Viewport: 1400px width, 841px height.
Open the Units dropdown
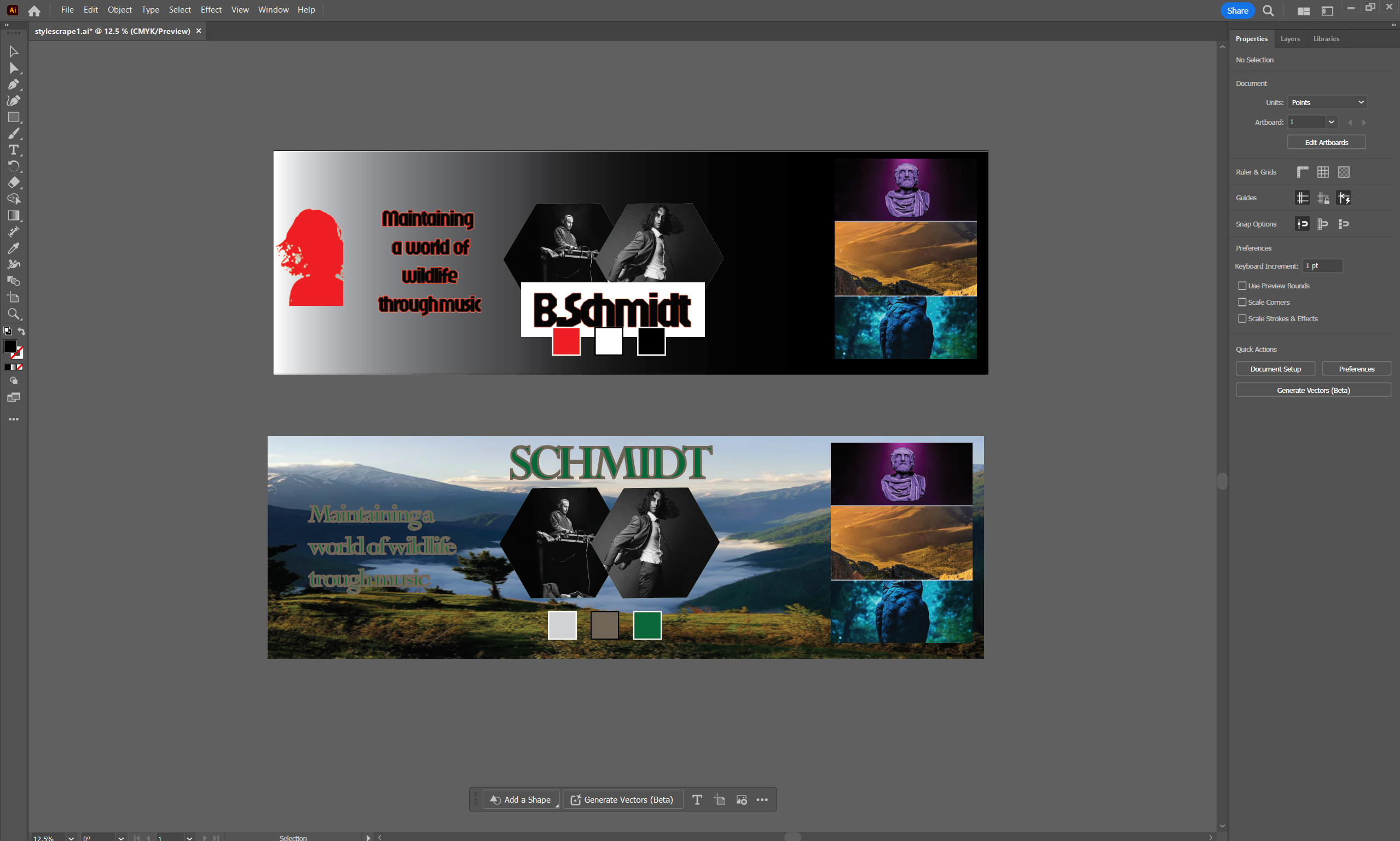click(x=1327, y=102)
